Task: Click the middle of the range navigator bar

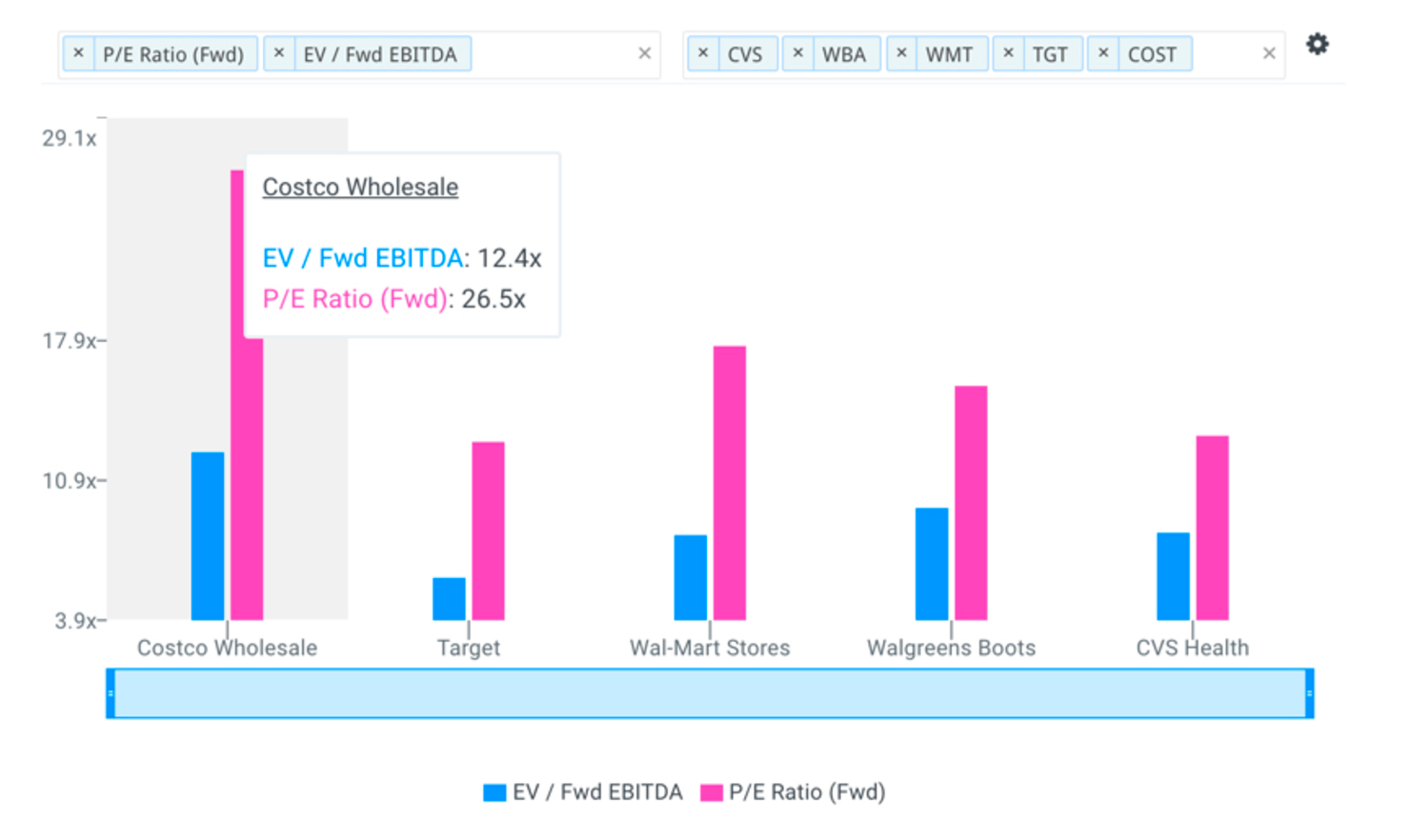Action: click(710, 693)
